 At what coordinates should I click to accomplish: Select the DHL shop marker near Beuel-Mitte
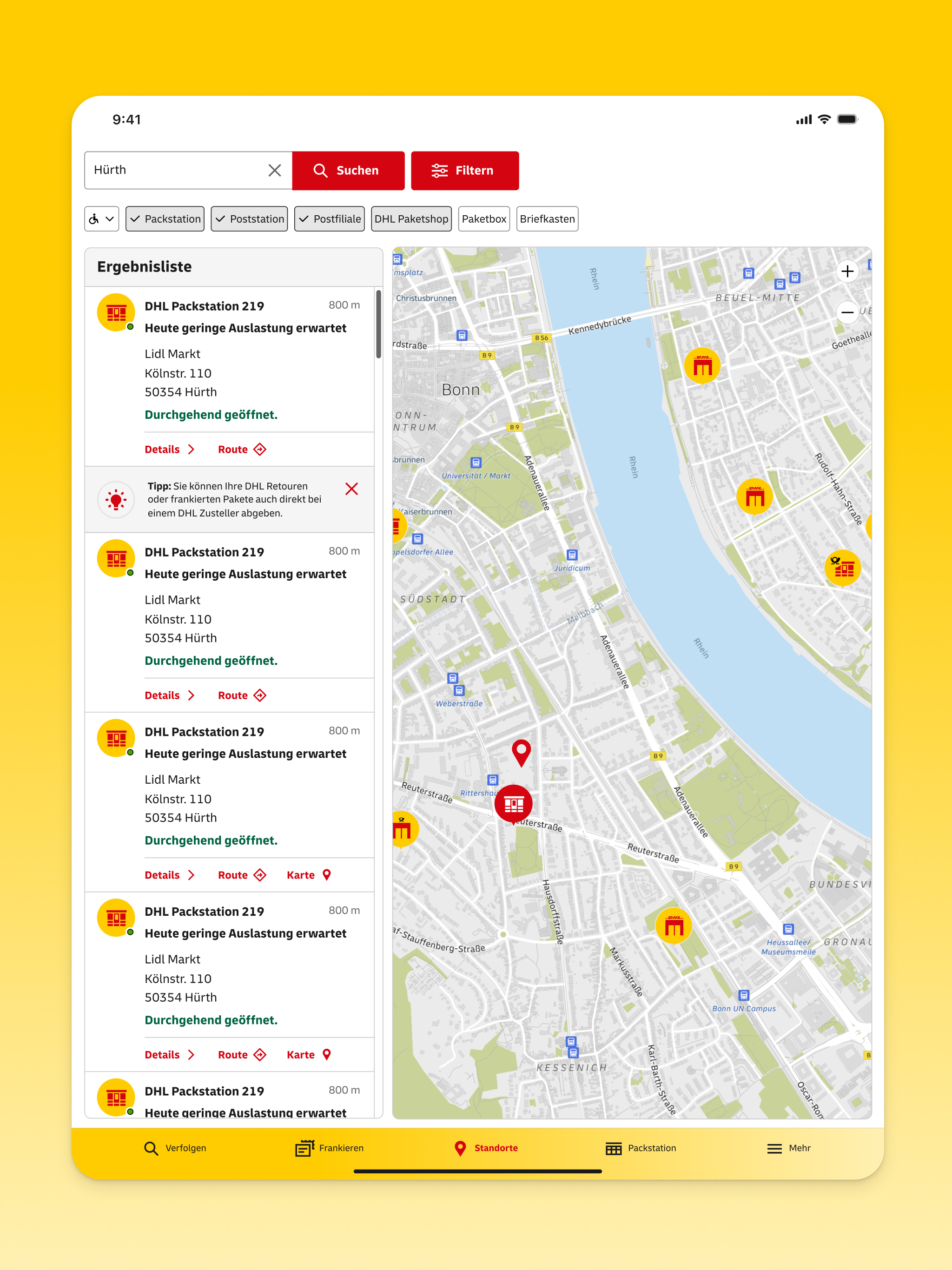click(701, 366)
